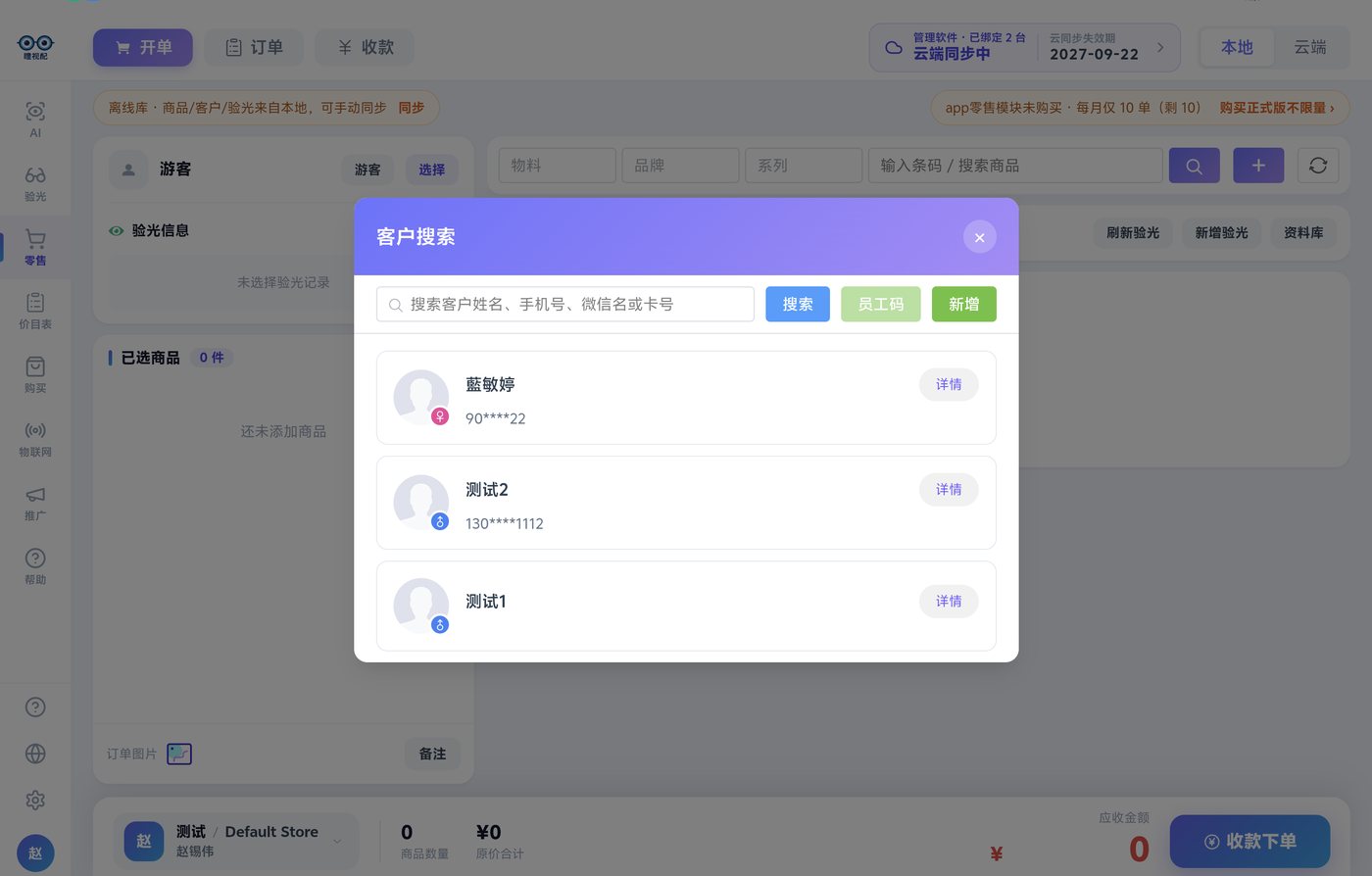
Task: Click the 同步 link in offline notice
Action: click(x=412, y=108)
